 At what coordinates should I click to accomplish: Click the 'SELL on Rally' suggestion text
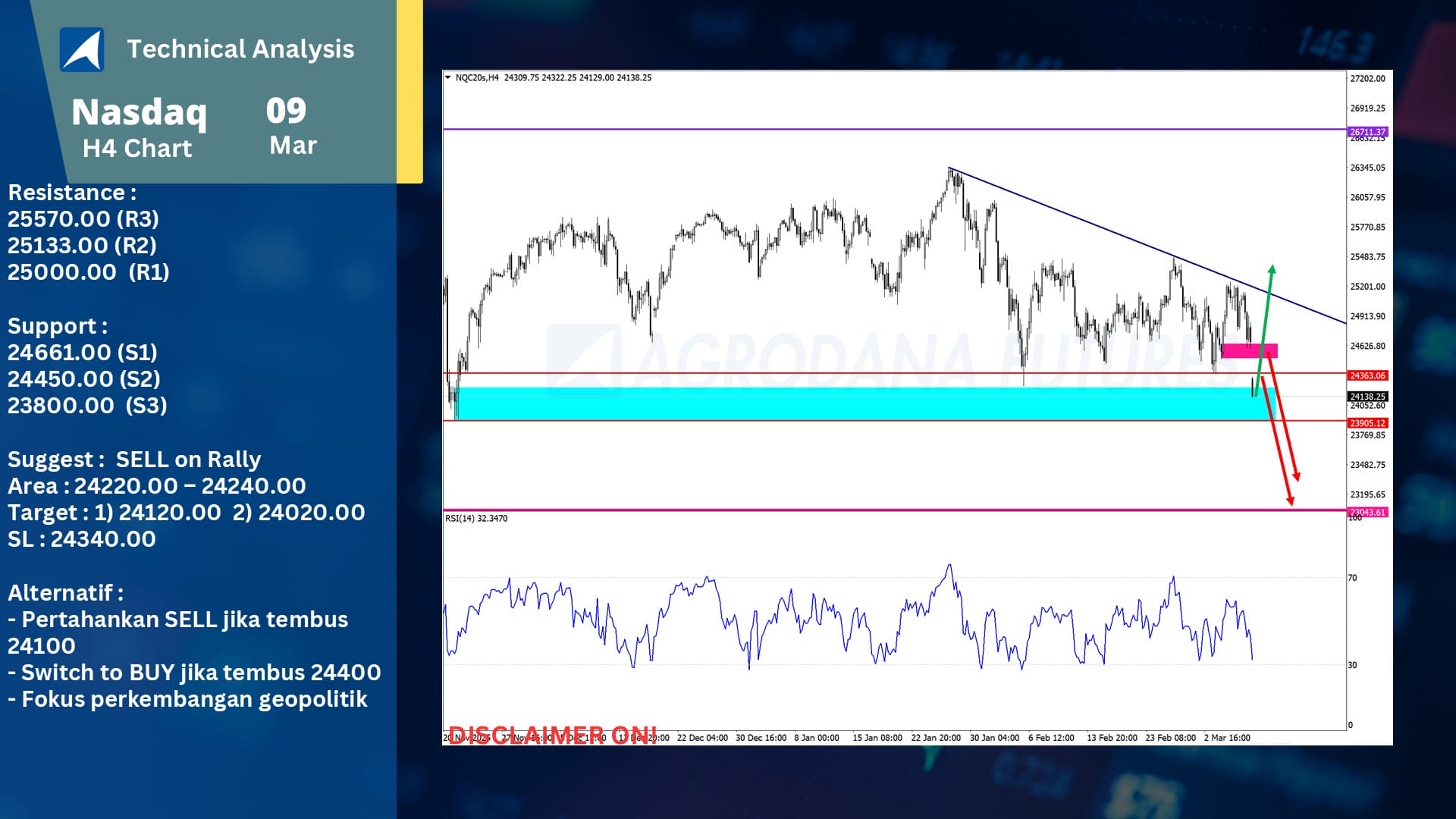tap(188, 460)
